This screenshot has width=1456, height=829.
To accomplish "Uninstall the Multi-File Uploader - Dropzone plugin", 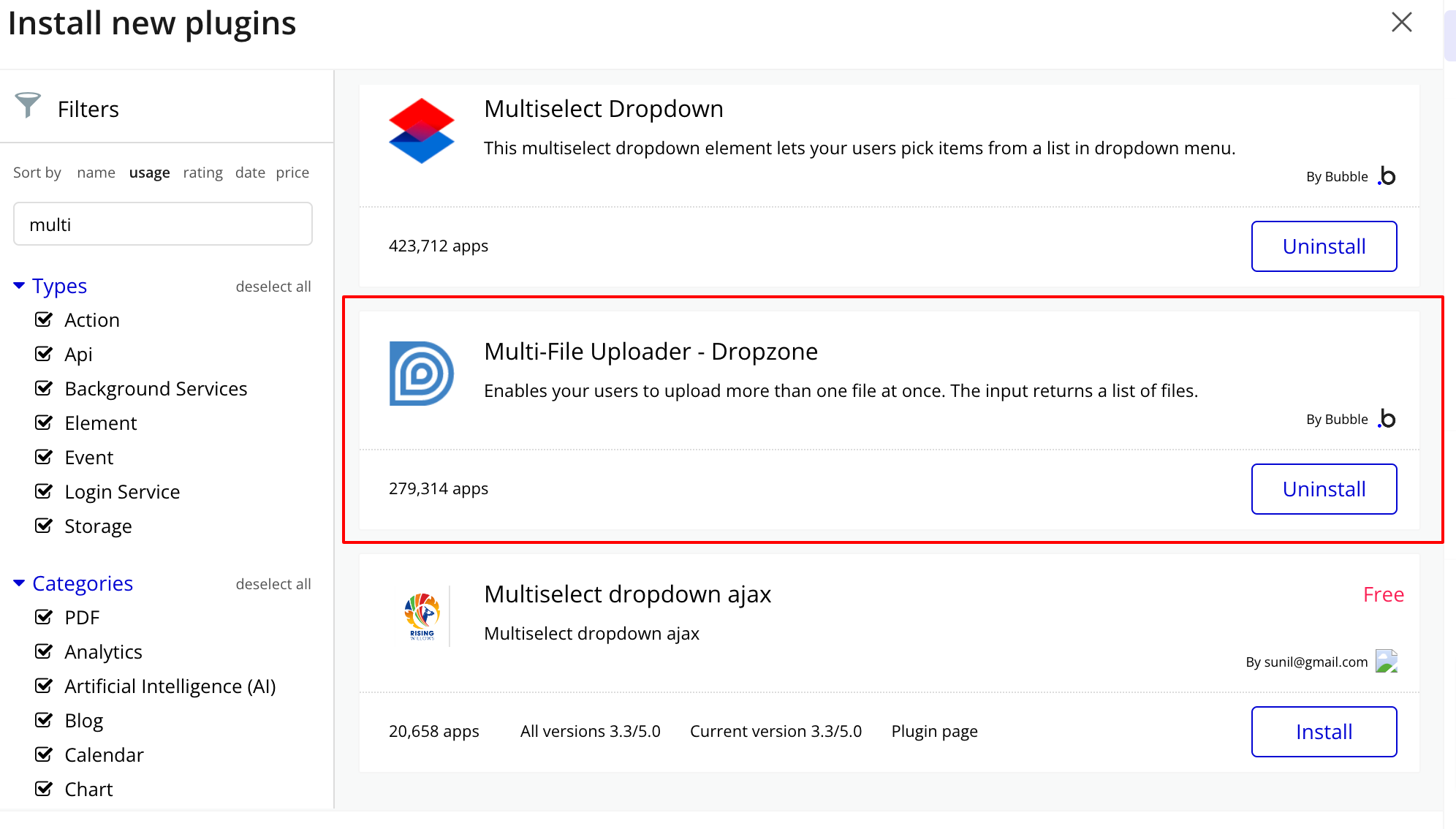I will click(1324, 489).
